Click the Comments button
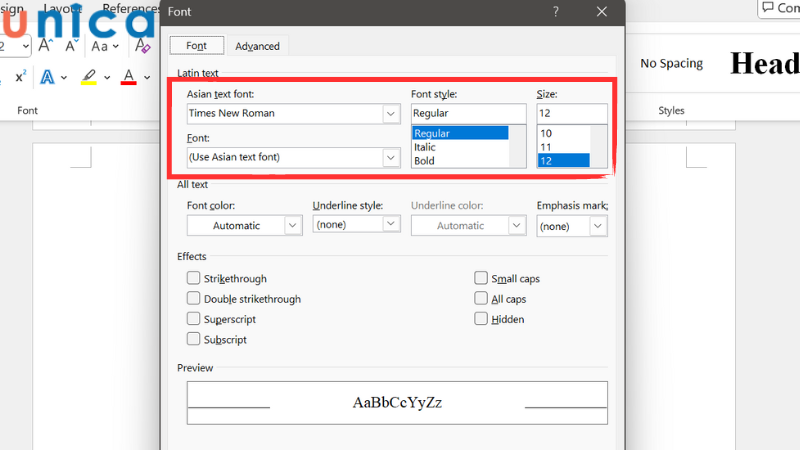The width and height of the screenshot is (800, 450). 780,8
